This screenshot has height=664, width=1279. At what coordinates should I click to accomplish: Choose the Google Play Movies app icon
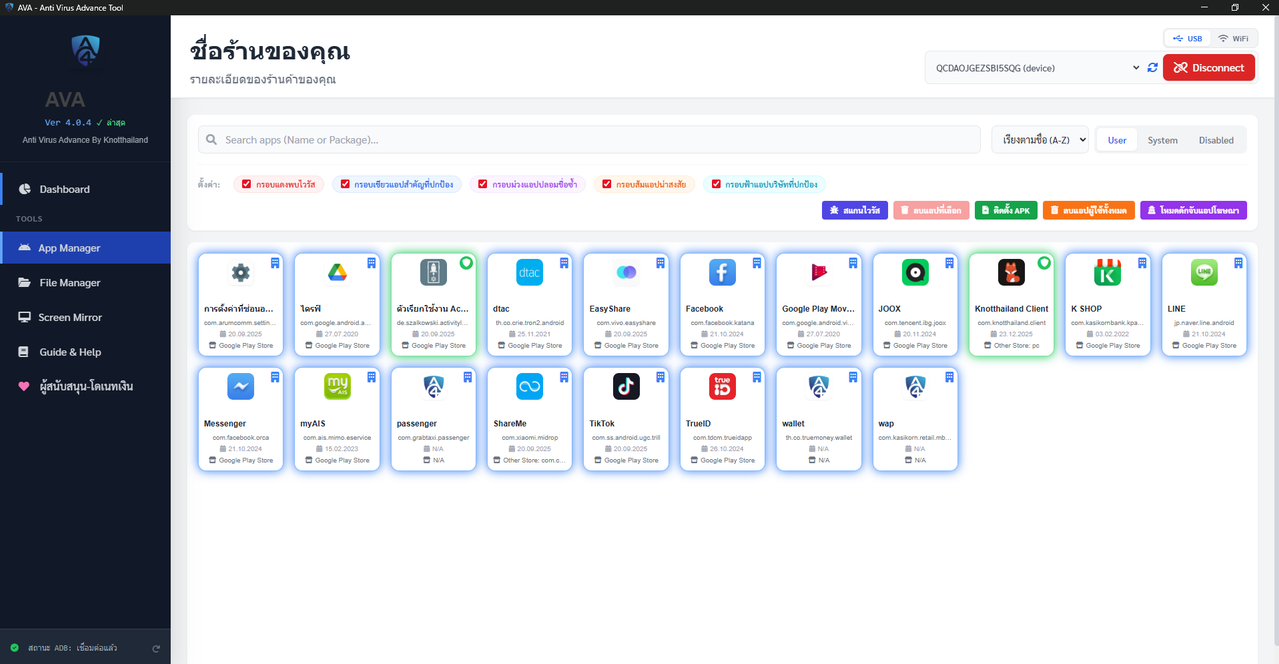(819, 272)
